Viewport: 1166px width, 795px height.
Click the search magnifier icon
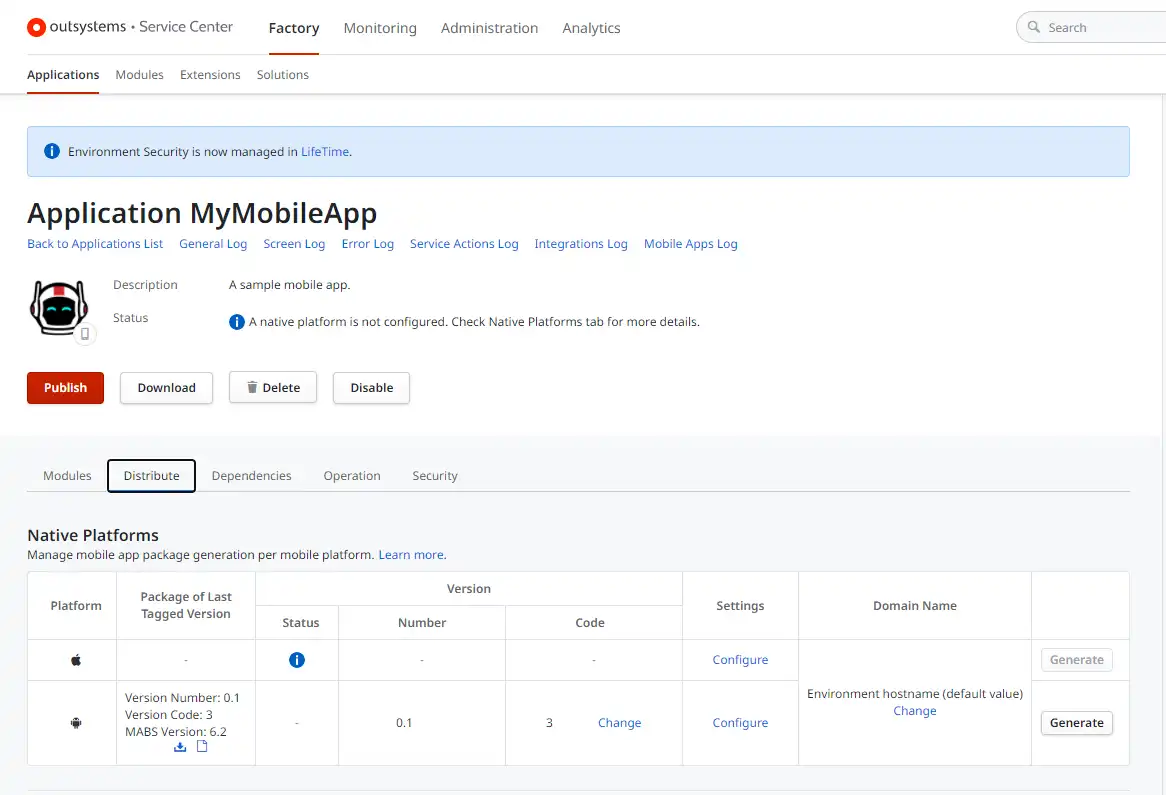(1034, 27)
